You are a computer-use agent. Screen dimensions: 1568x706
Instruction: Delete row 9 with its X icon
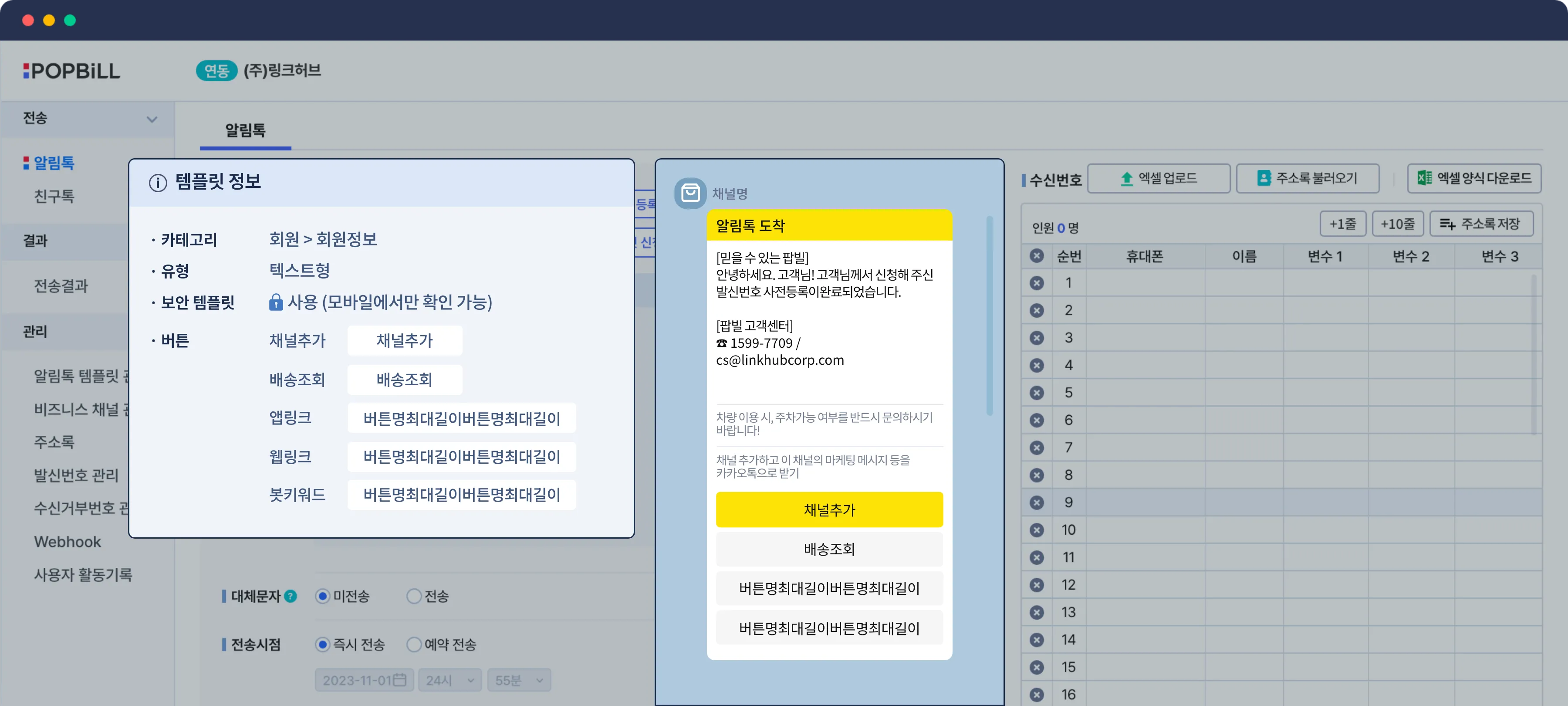pyautogui.click(x=1037, y=502)
